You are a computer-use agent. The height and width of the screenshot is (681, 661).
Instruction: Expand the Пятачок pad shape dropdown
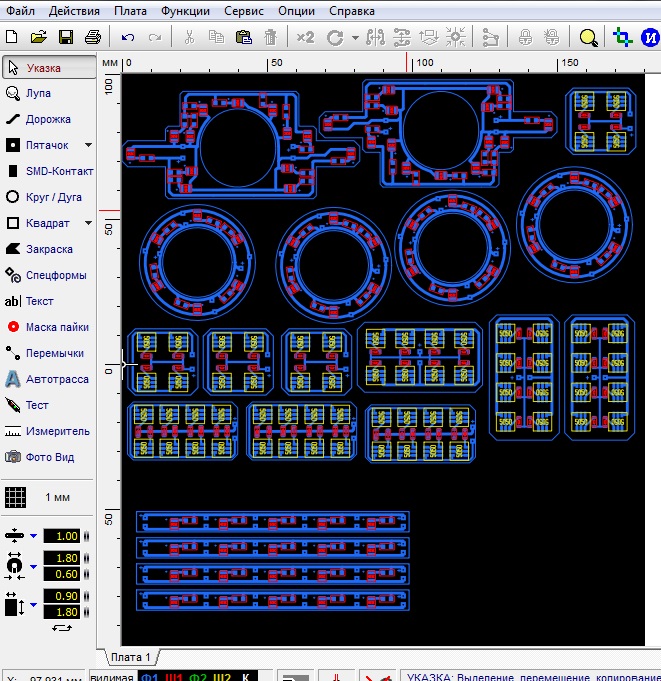click(88, 145)
